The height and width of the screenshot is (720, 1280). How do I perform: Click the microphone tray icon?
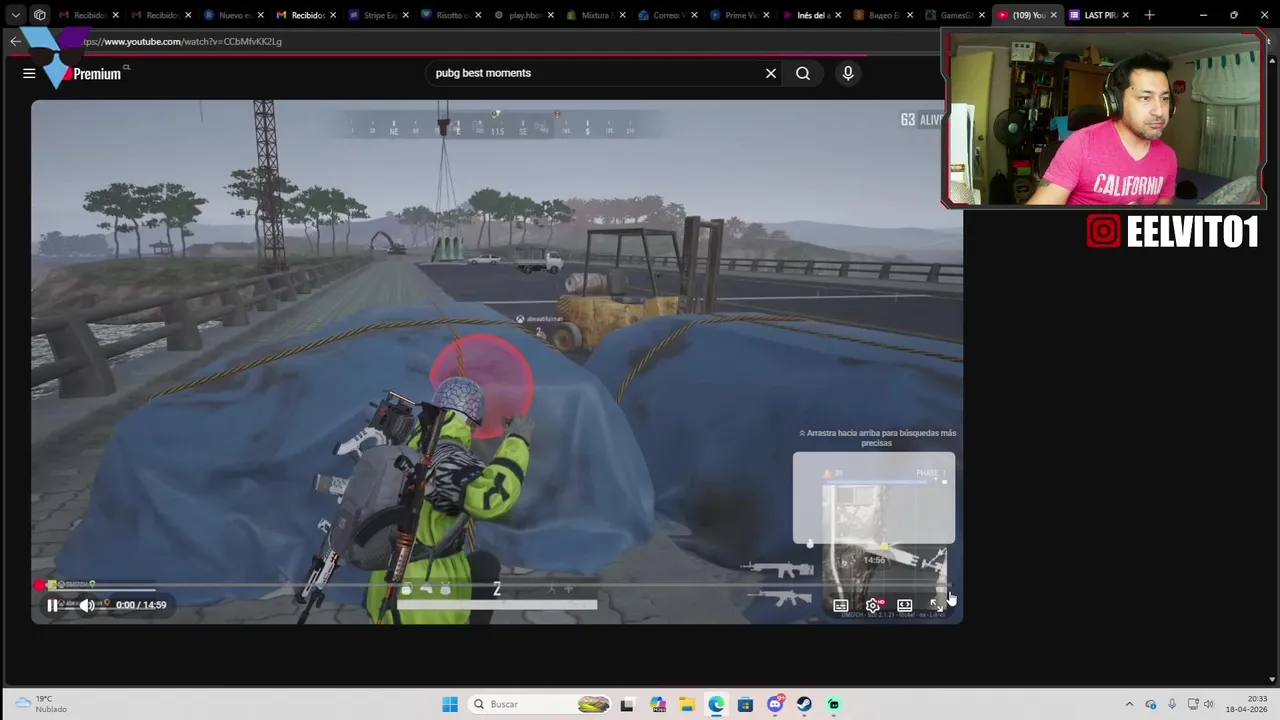click(1172, 704)
